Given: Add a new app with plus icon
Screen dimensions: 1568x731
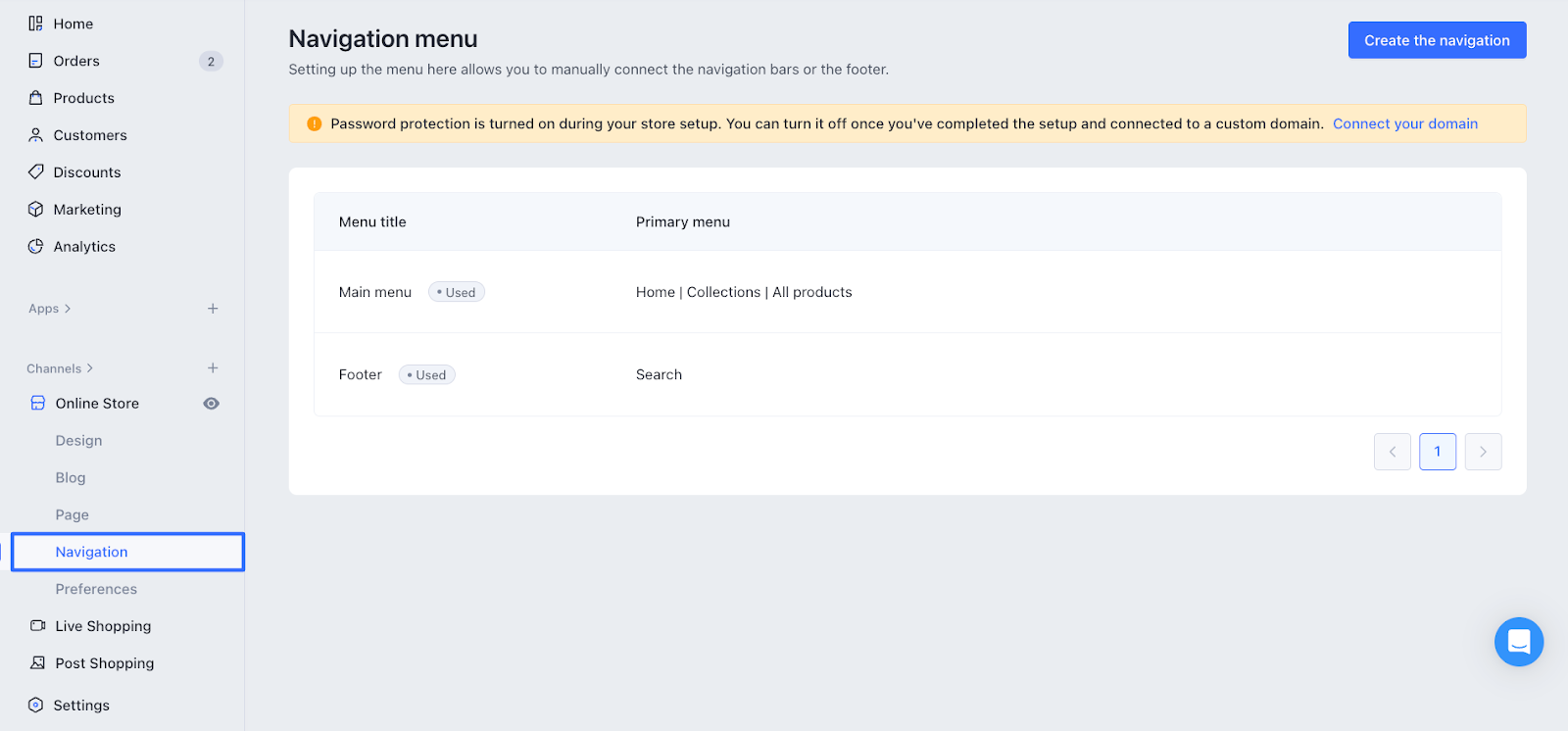Looking at the screenshot, I should [x=213, y=309].
